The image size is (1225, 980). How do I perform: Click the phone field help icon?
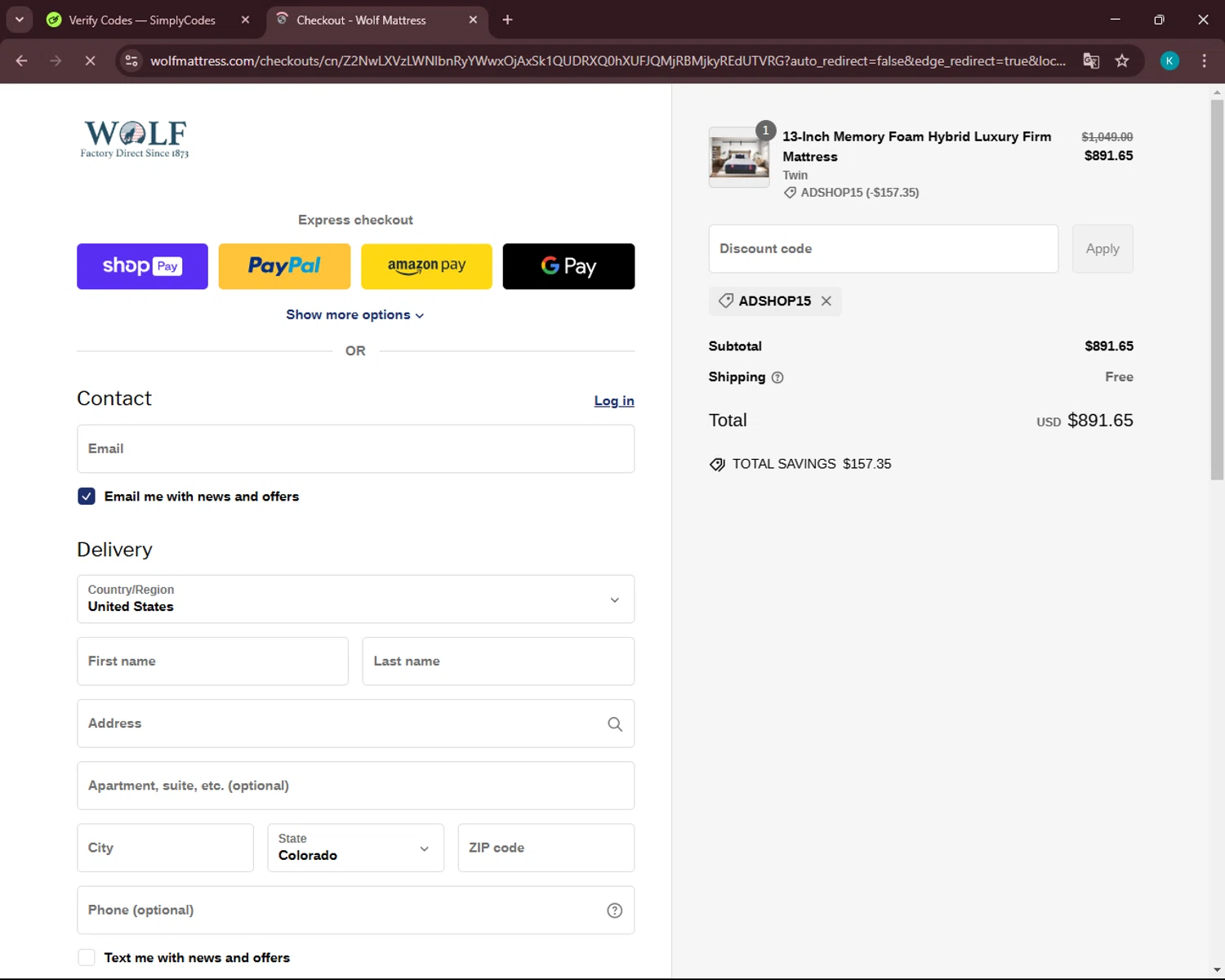click(615, 911)
